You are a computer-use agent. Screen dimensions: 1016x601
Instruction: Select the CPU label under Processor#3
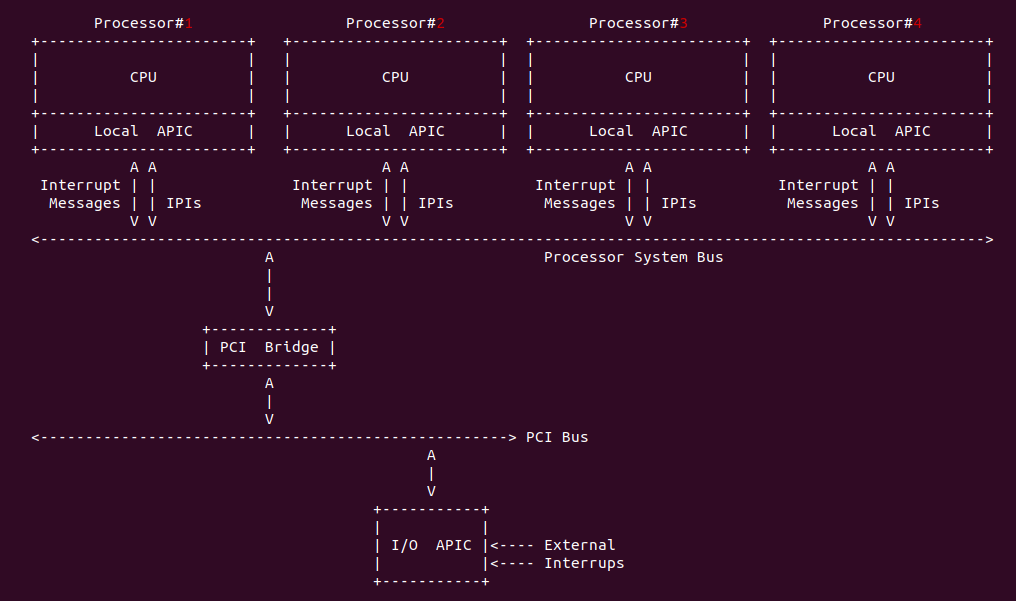tap(638, 77)
